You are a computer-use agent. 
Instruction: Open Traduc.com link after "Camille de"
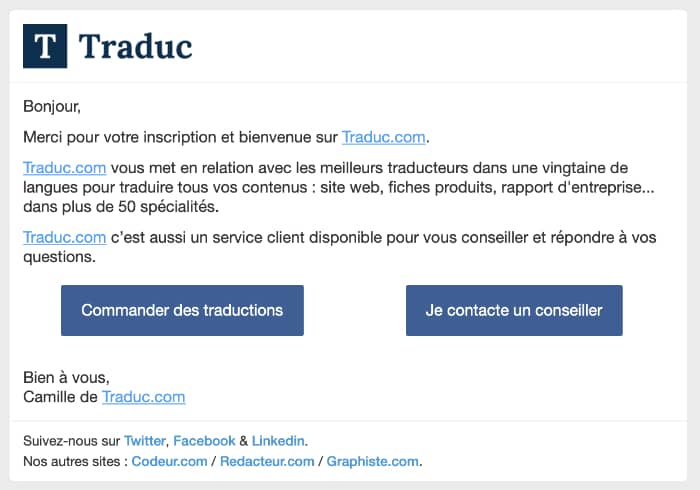coord(143,397)
